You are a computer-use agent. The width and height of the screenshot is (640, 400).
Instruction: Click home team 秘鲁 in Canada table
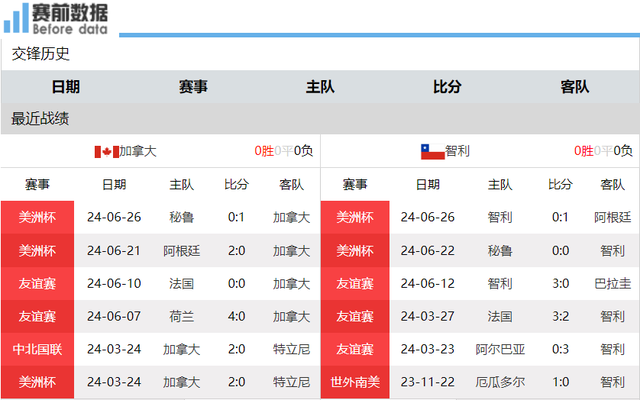[182, 217]
